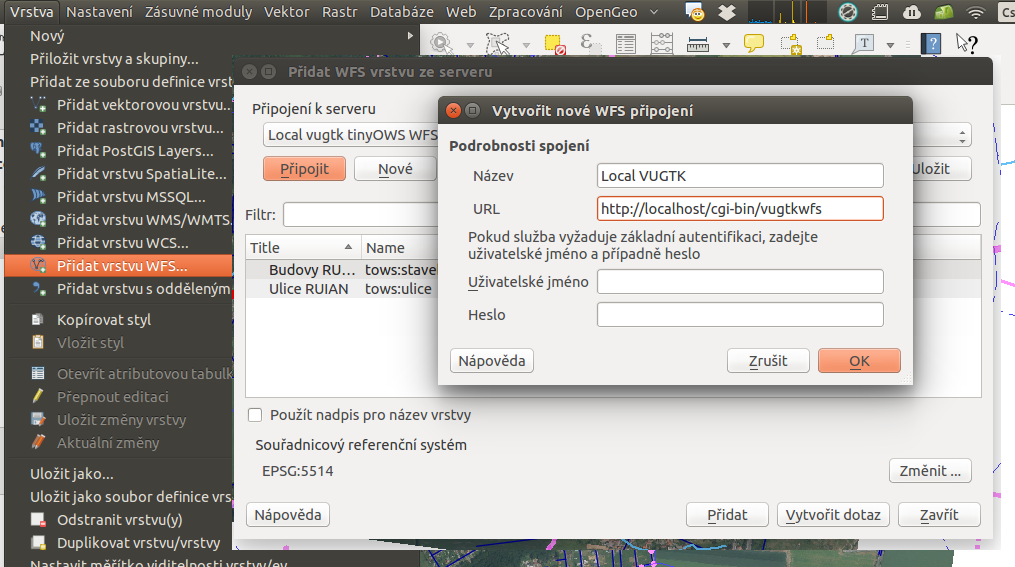Choose Přidat vrstvu MSSQL menu entry

pyautogui.click(x=118, y=197)
